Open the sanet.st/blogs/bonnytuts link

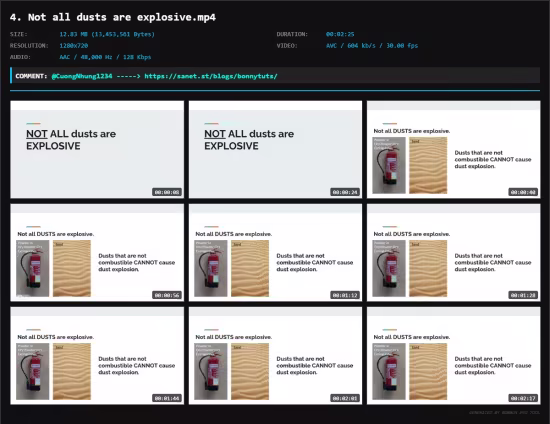pos(211,76)
